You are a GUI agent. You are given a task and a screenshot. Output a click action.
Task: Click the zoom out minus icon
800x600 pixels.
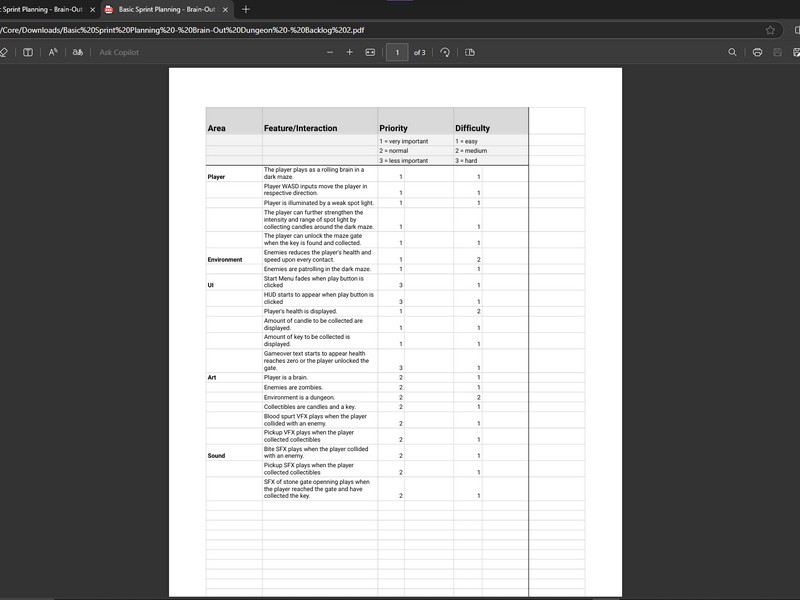click(329, 52)
